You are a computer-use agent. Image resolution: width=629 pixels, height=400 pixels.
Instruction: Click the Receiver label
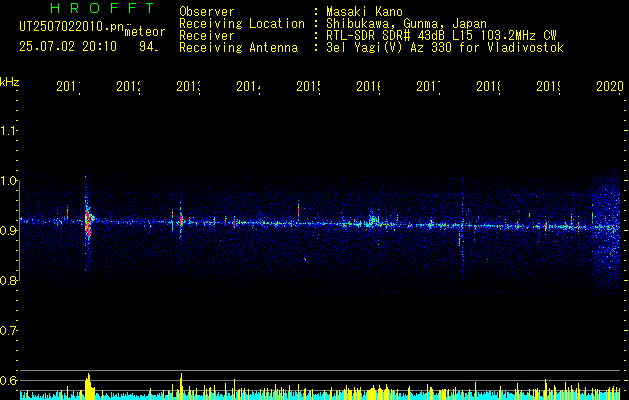(207, 36)
